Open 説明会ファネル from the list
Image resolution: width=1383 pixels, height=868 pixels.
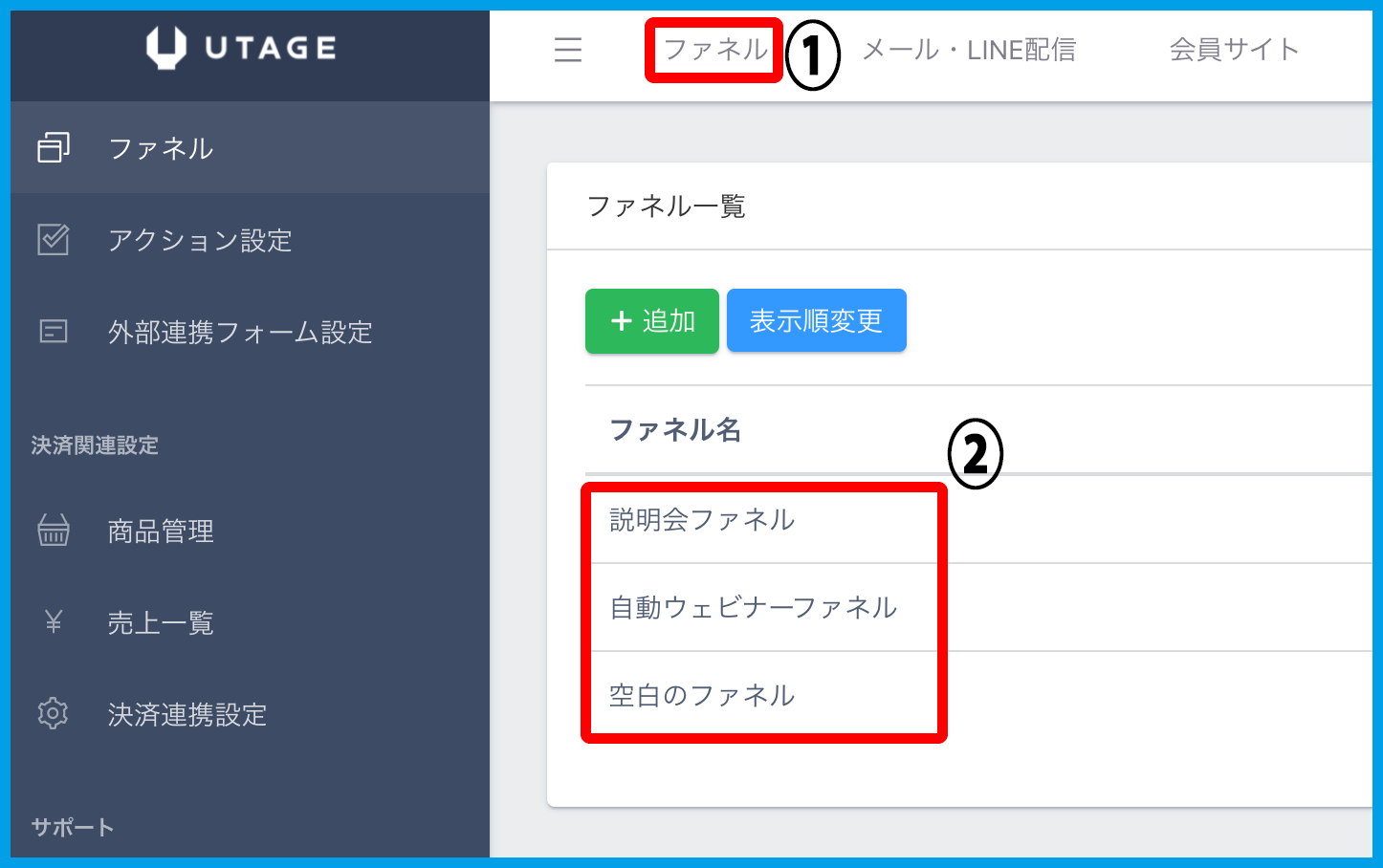pos(702,520)
